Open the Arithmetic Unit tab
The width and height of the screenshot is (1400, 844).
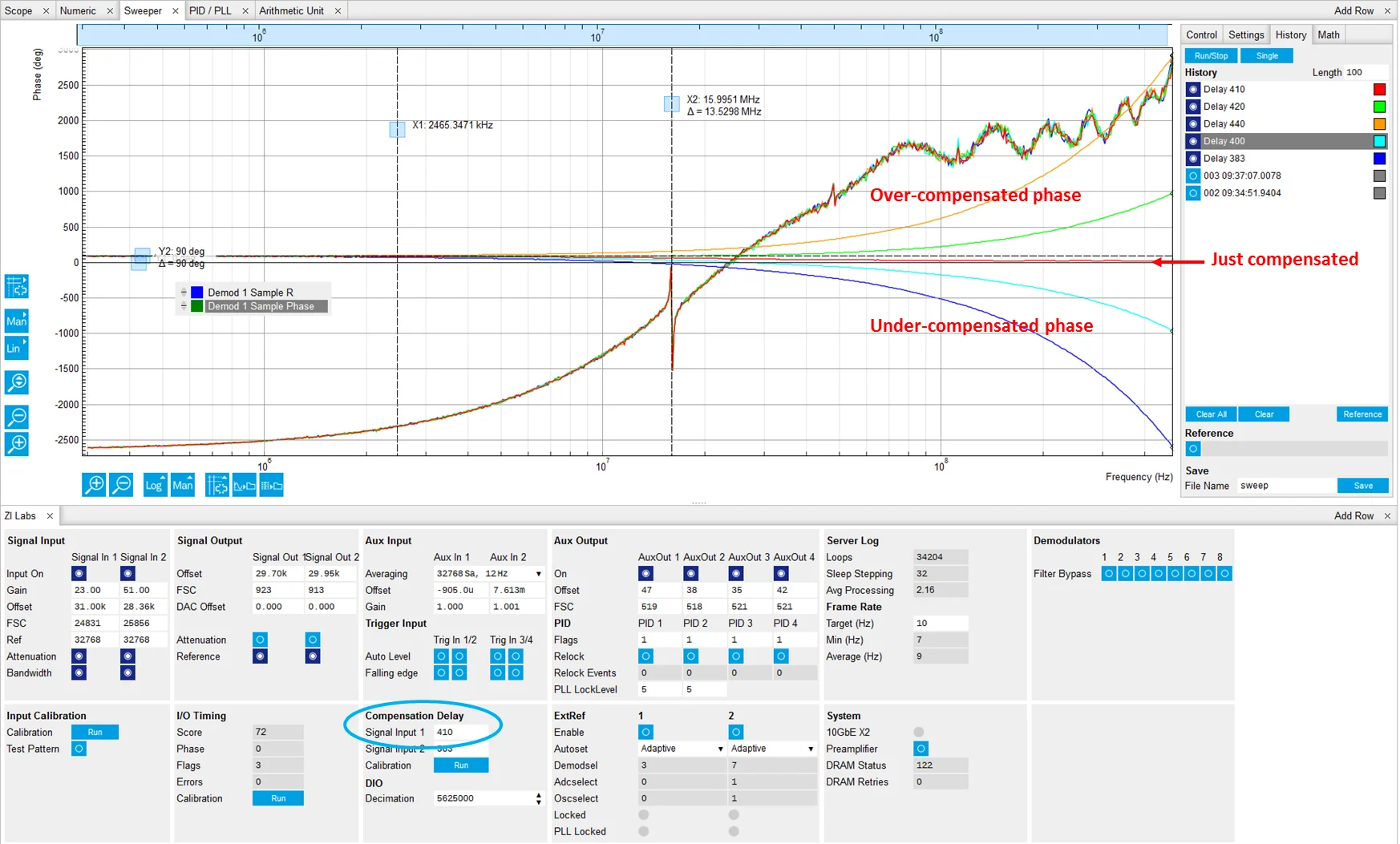tap(292, 11)
